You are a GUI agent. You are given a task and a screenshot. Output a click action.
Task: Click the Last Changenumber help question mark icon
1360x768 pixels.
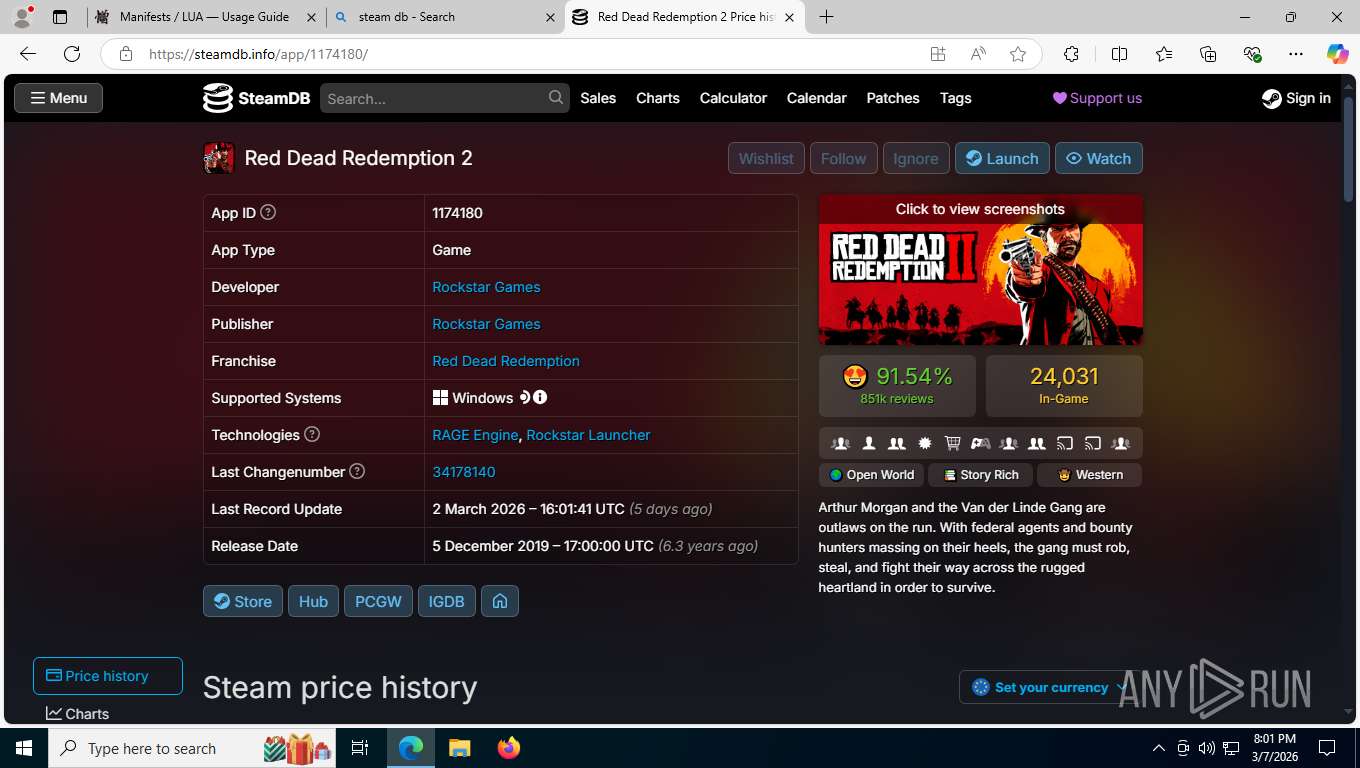click(x=357, y=471)
